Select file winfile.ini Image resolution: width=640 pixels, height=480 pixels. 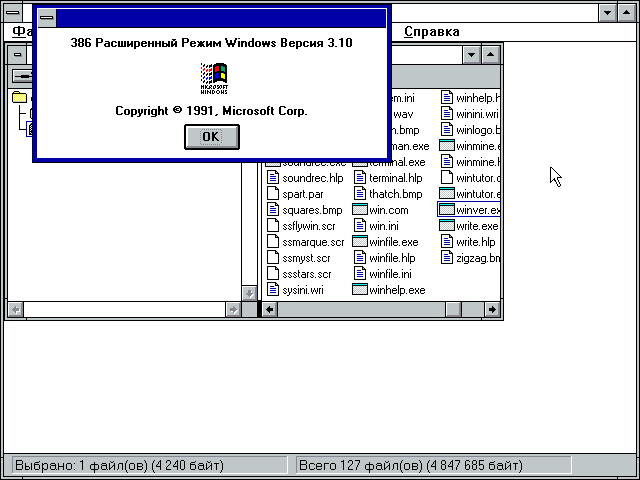[x=382, y=274]
